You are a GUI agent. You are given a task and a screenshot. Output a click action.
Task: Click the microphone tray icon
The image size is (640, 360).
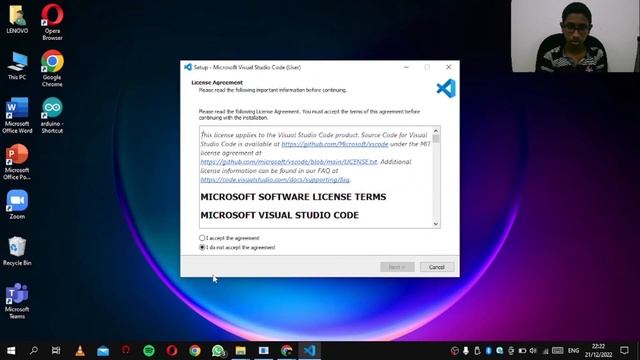click(466, 351)
